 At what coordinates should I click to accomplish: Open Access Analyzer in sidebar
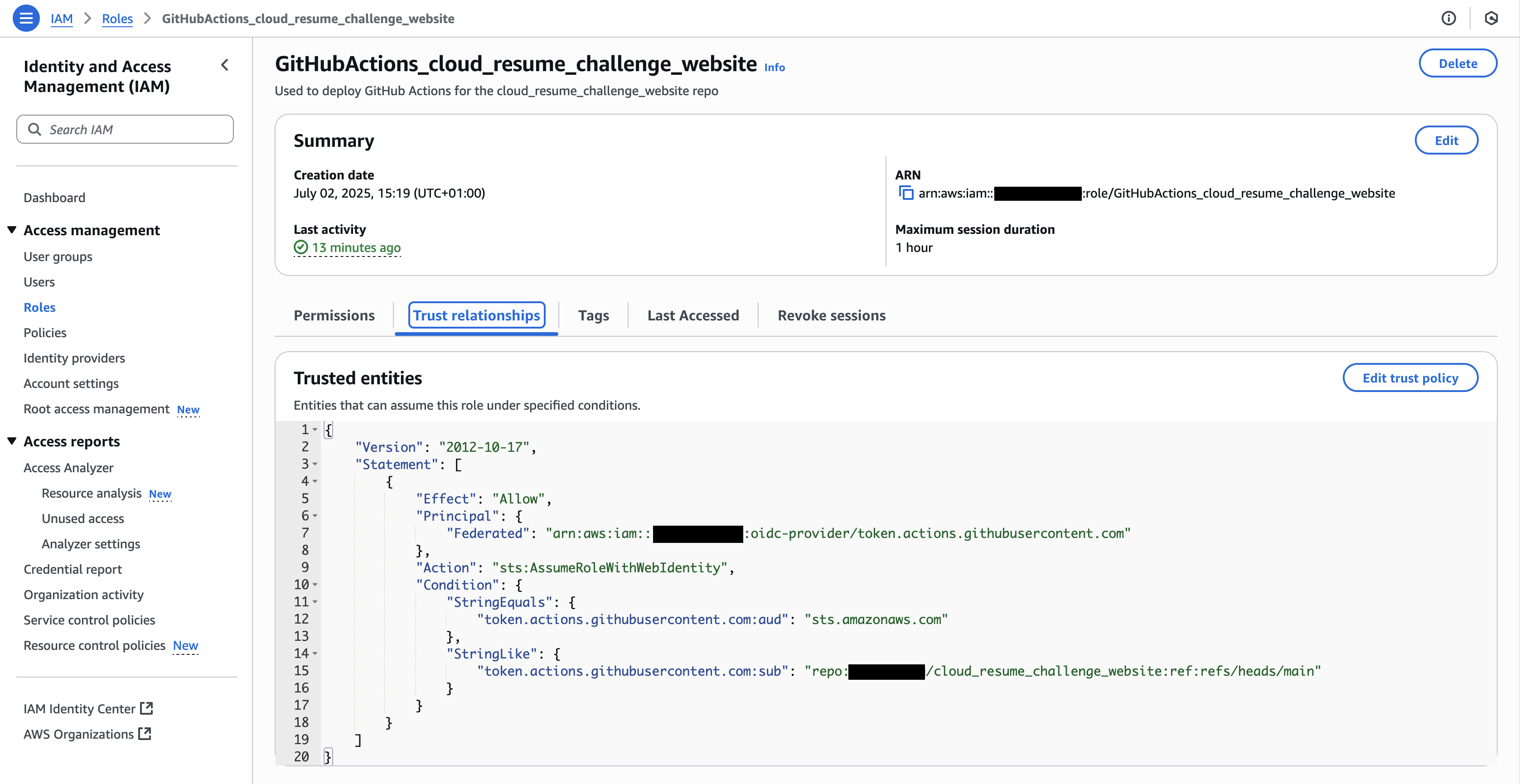[x=68, y=468]
